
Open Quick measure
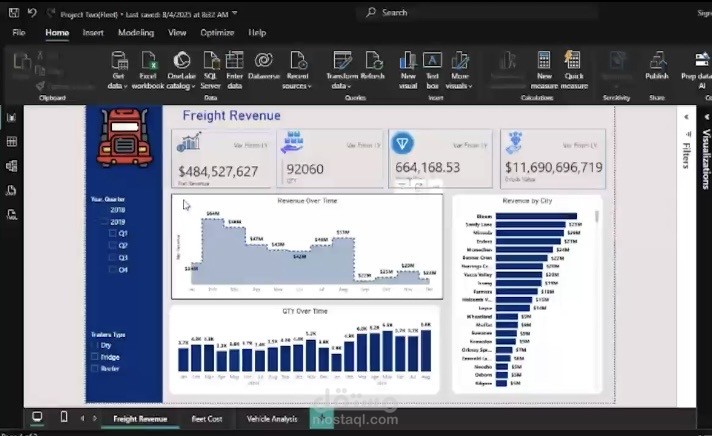click(x=574, y=71)
